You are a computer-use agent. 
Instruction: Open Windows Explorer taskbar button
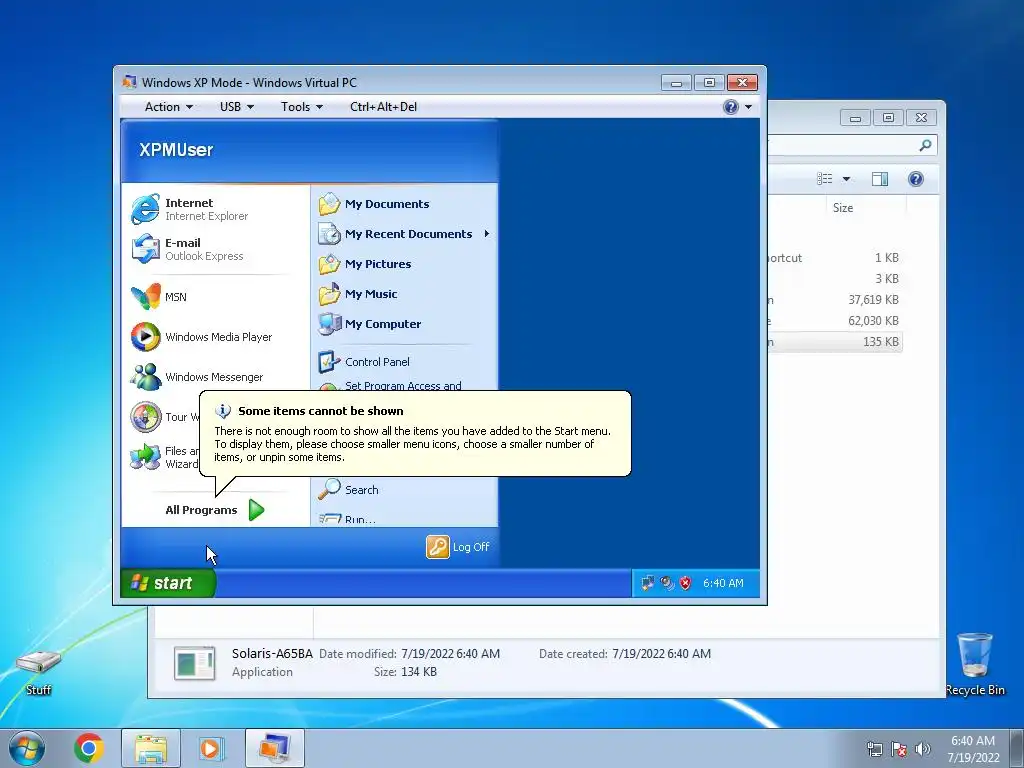[x=151, y=748]
